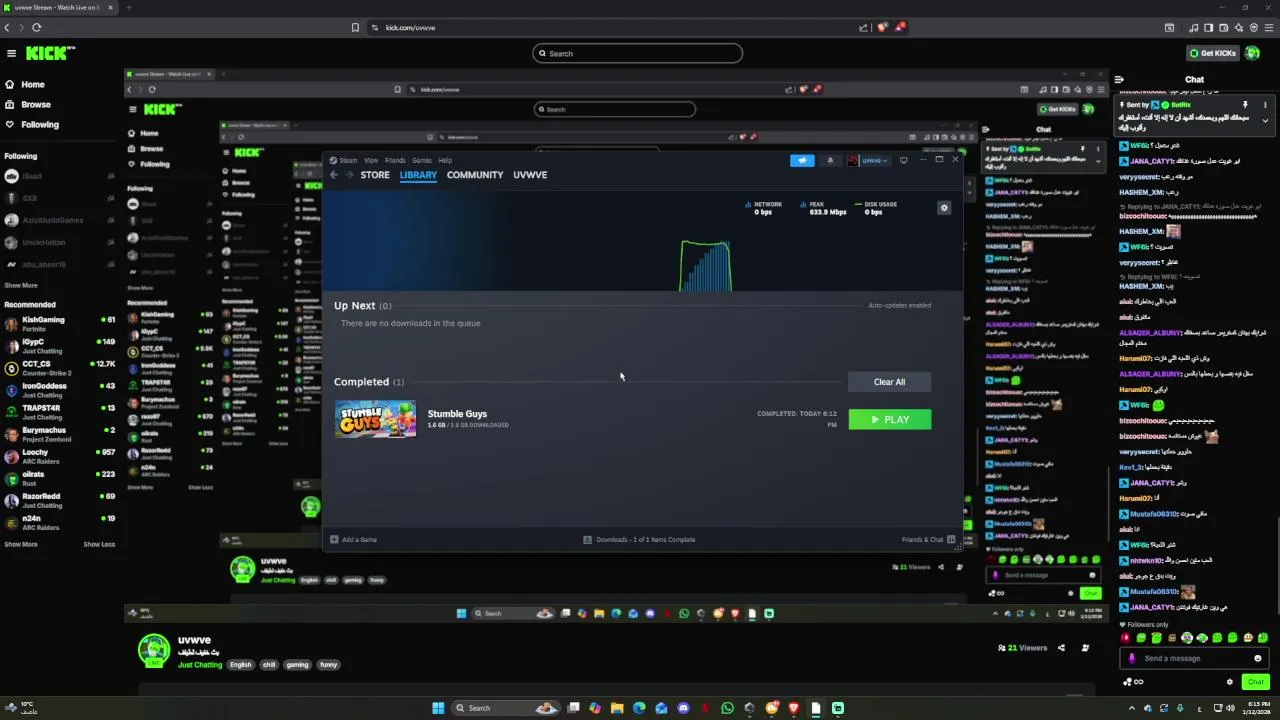Click the main Send a message chat field
The image size is (1280, 720).
pos(1195,658)
